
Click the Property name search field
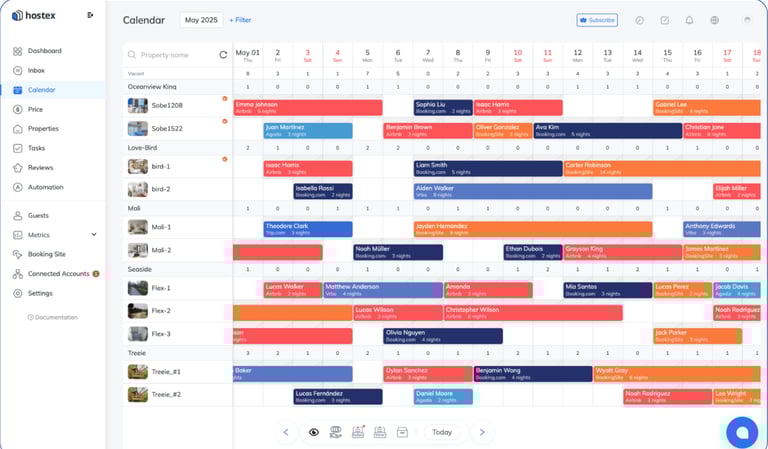pyautogui.click(x=172, y=55)
